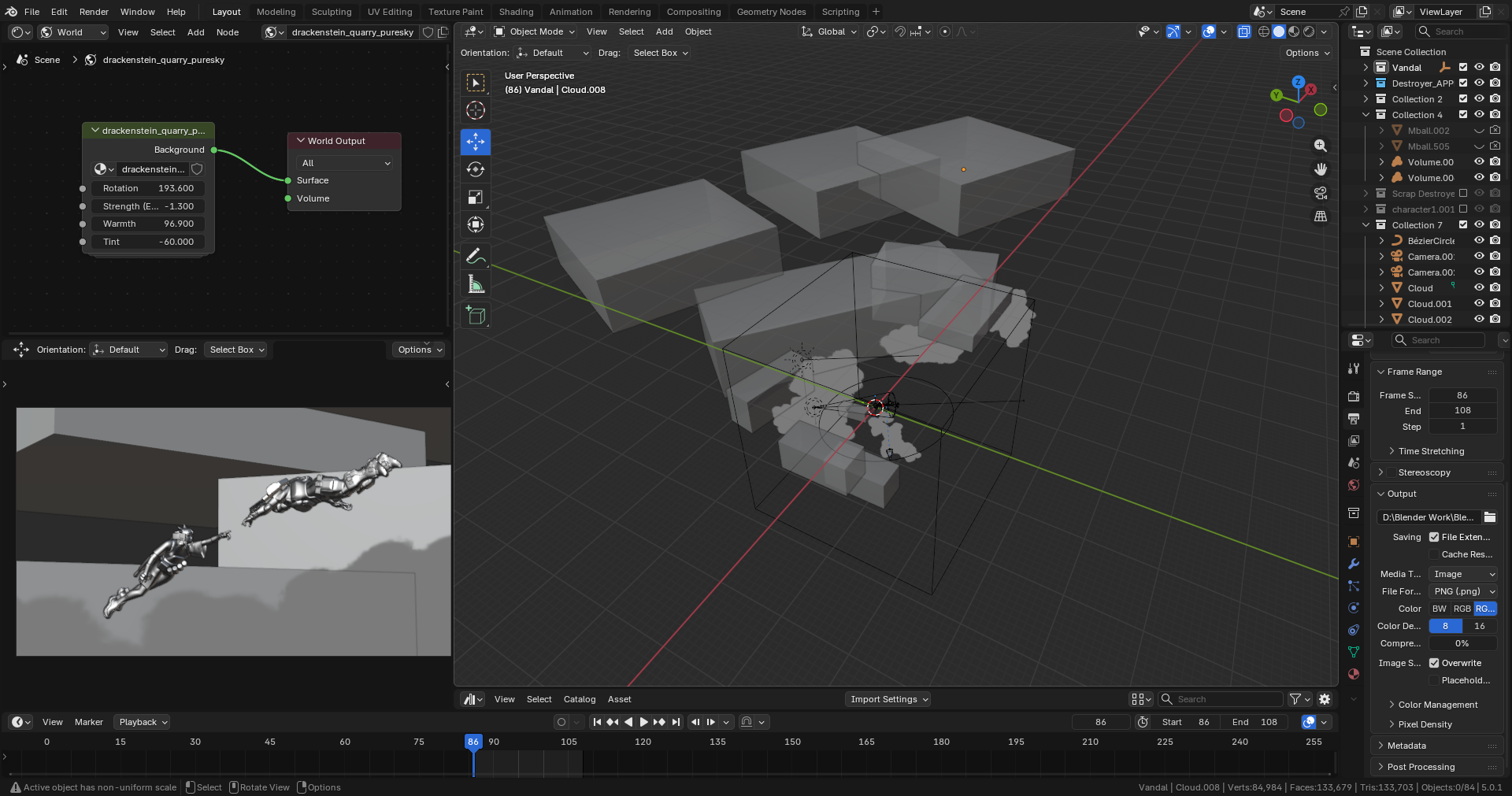The image size is (1512, 796).
Task: Select the Rotate tool
Action: click(x=476, y=169)
